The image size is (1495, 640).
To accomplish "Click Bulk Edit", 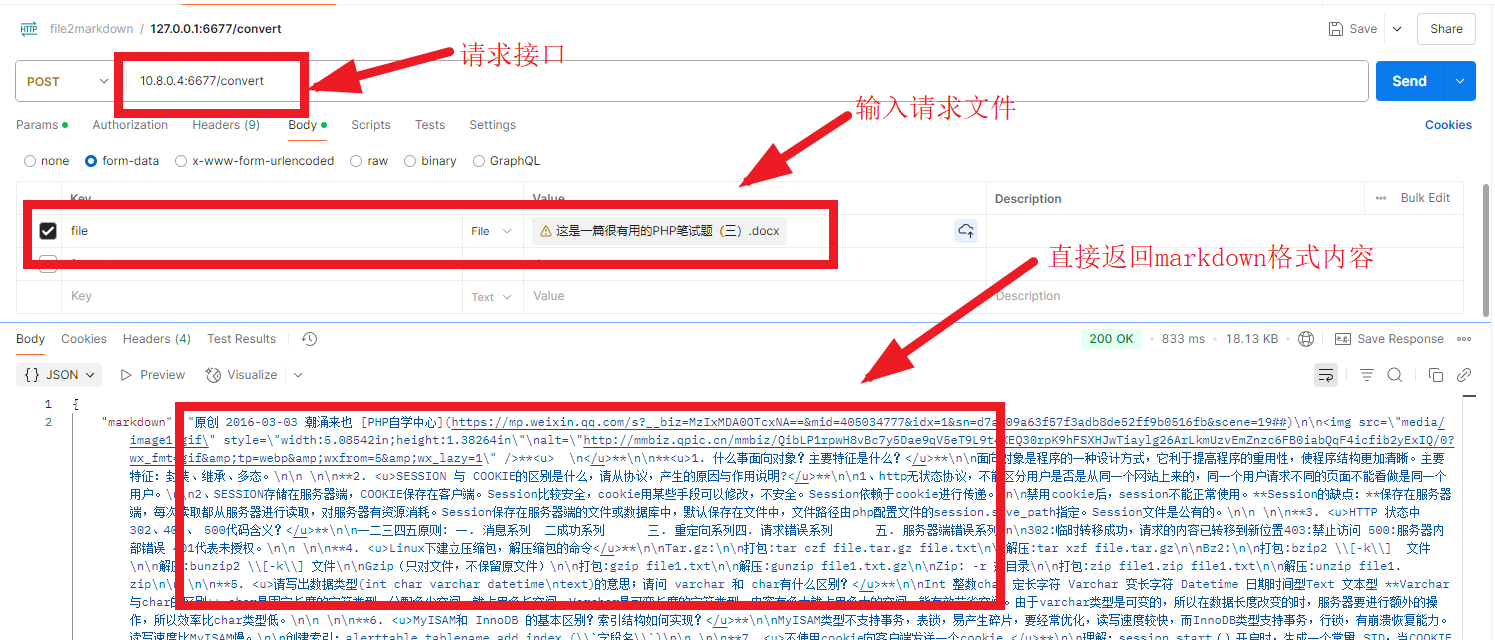I will click(x=1425, y=198).
